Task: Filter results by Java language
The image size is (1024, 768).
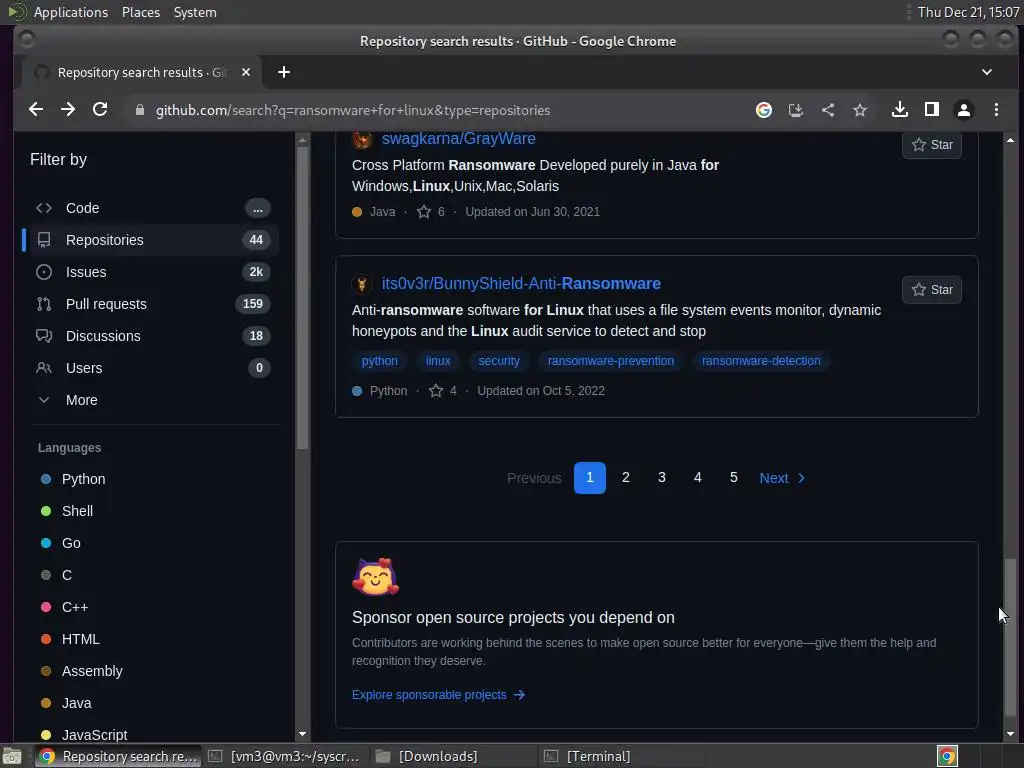Action: point(76,703)
